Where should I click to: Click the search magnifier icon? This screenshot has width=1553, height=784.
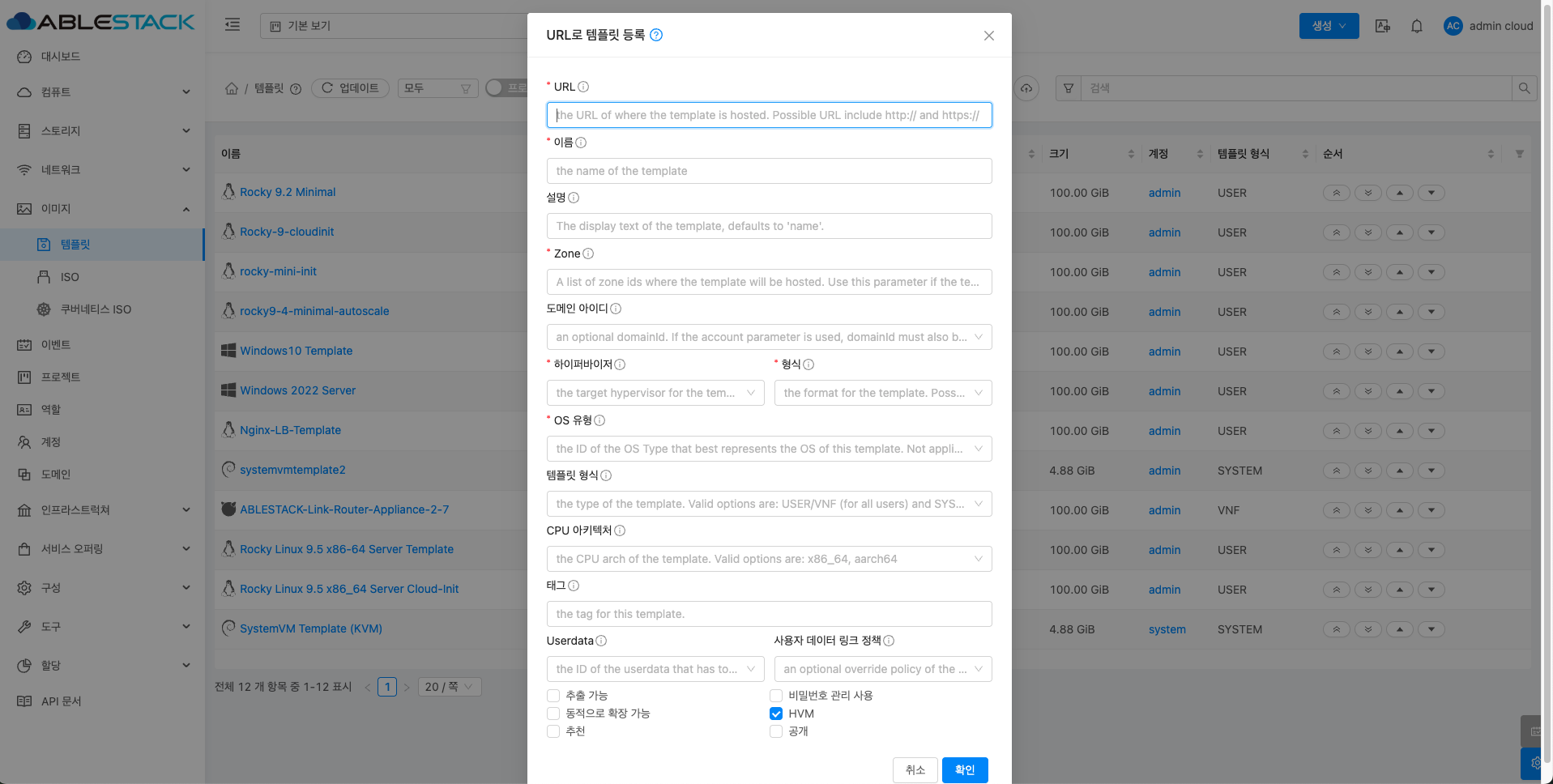click(x=1524, y=88)
